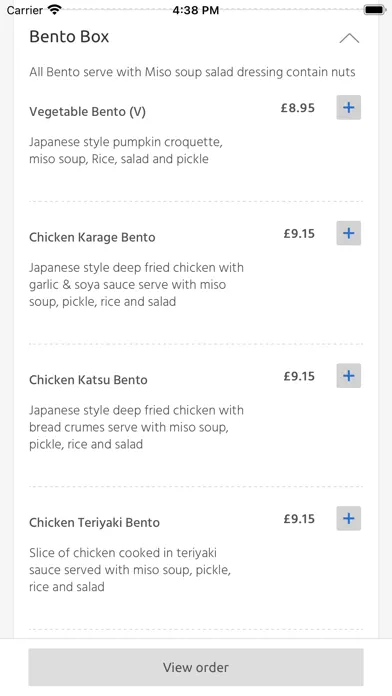
Task: Tap the battery indicator icon
Action: click(x=374, y=10)
